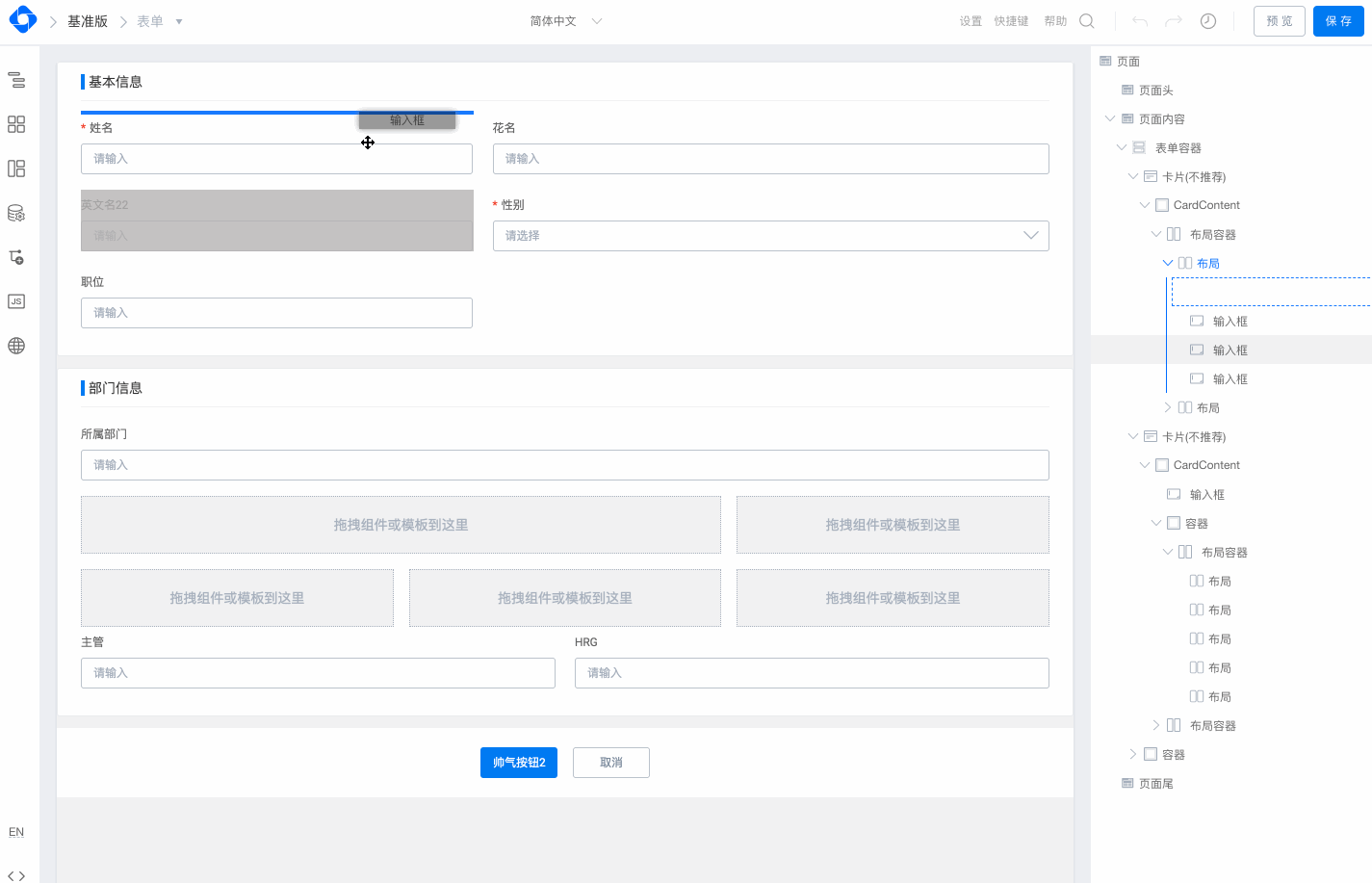
Task: Click the search magnifier icon in top bar
Action: (1087, 21)
